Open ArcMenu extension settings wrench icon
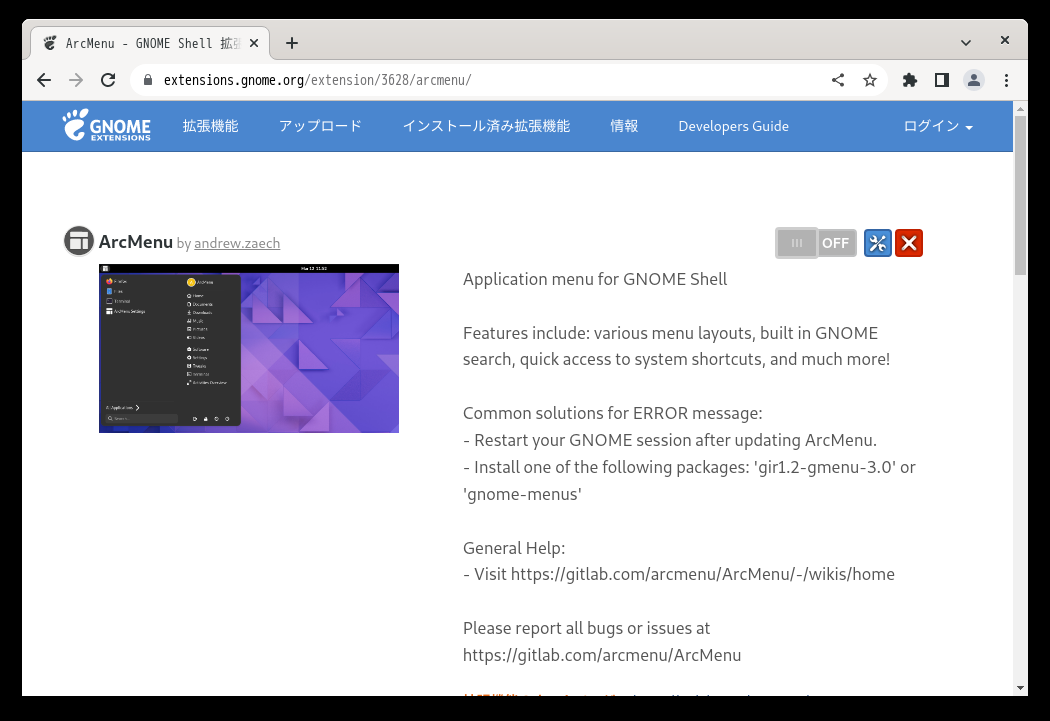The height and width of the screenshot is (721, 1050). (x=877, y=243)
